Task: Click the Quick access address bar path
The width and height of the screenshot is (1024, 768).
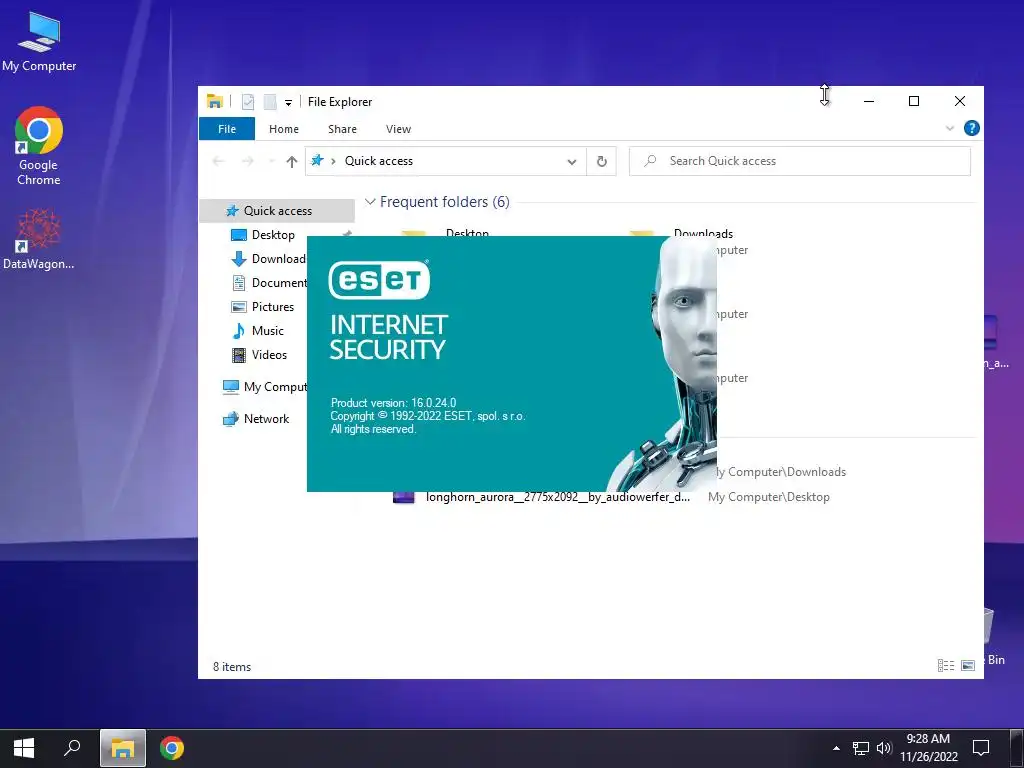Action: coord(379,161)
